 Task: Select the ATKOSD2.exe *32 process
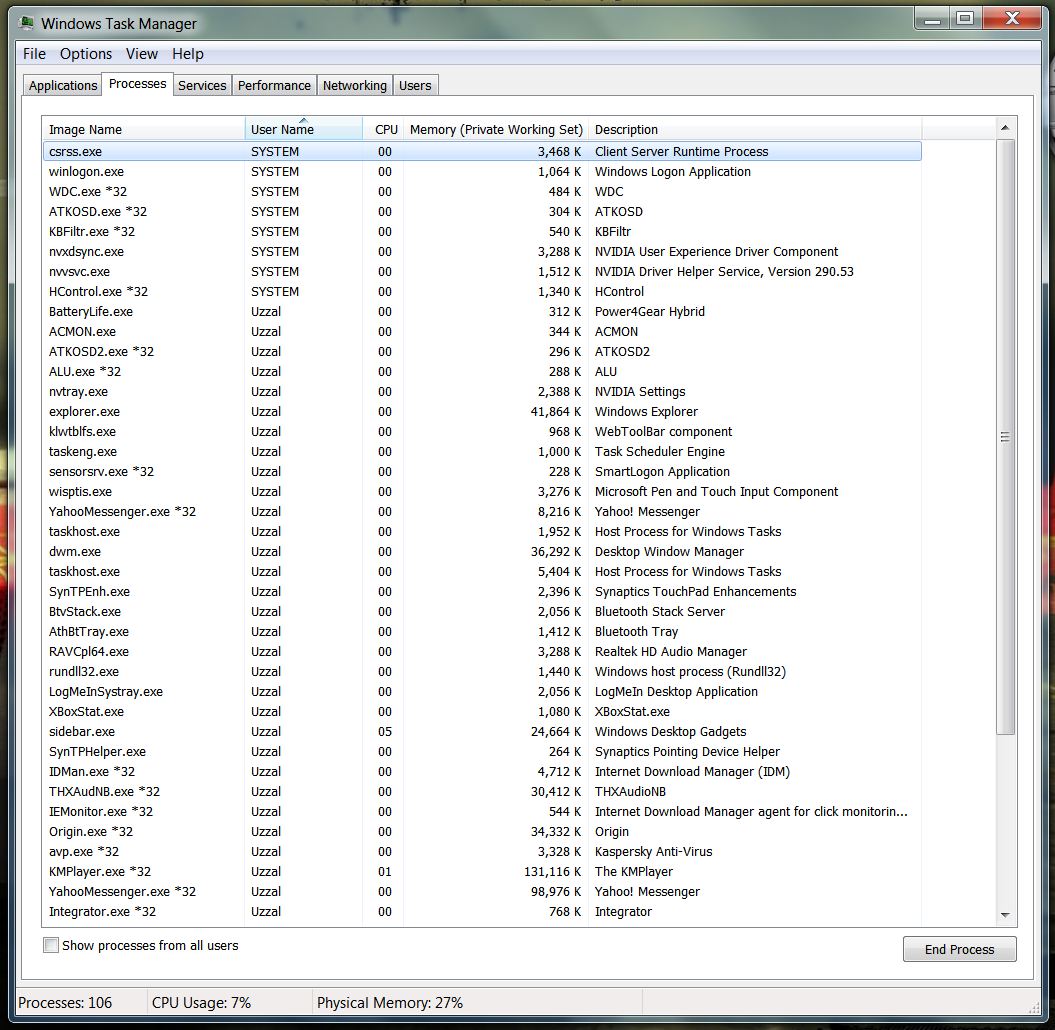(482, 351)
